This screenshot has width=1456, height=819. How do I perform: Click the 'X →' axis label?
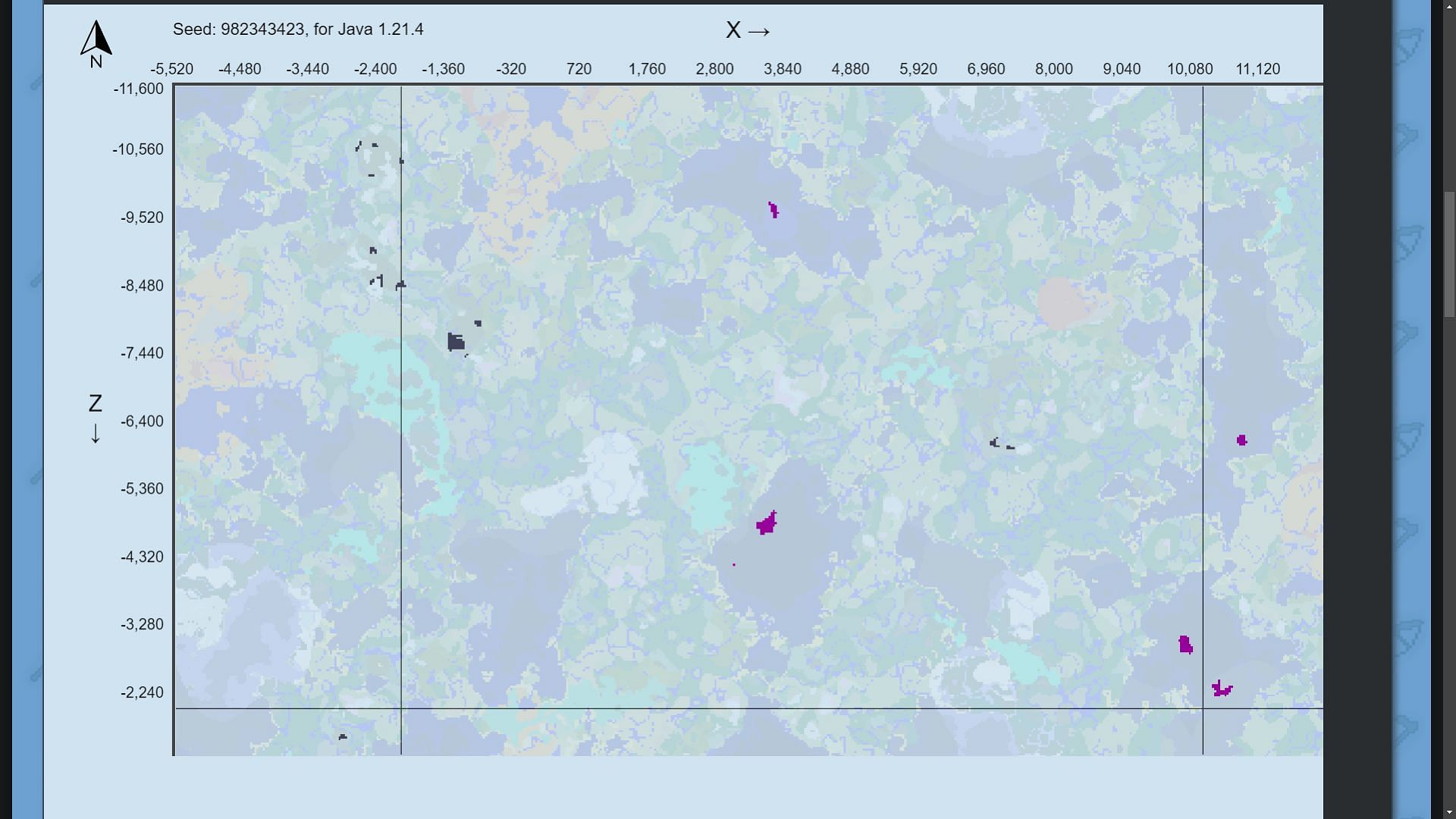(x=748, y=30)
